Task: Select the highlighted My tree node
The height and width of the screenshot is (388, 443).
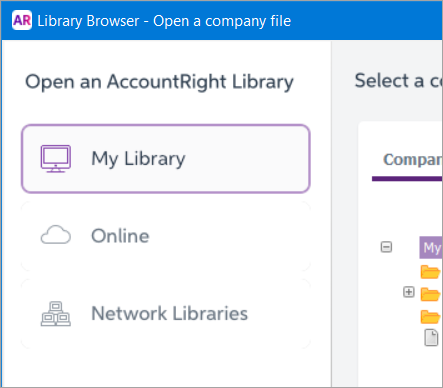Action: [x=431, y=247]
